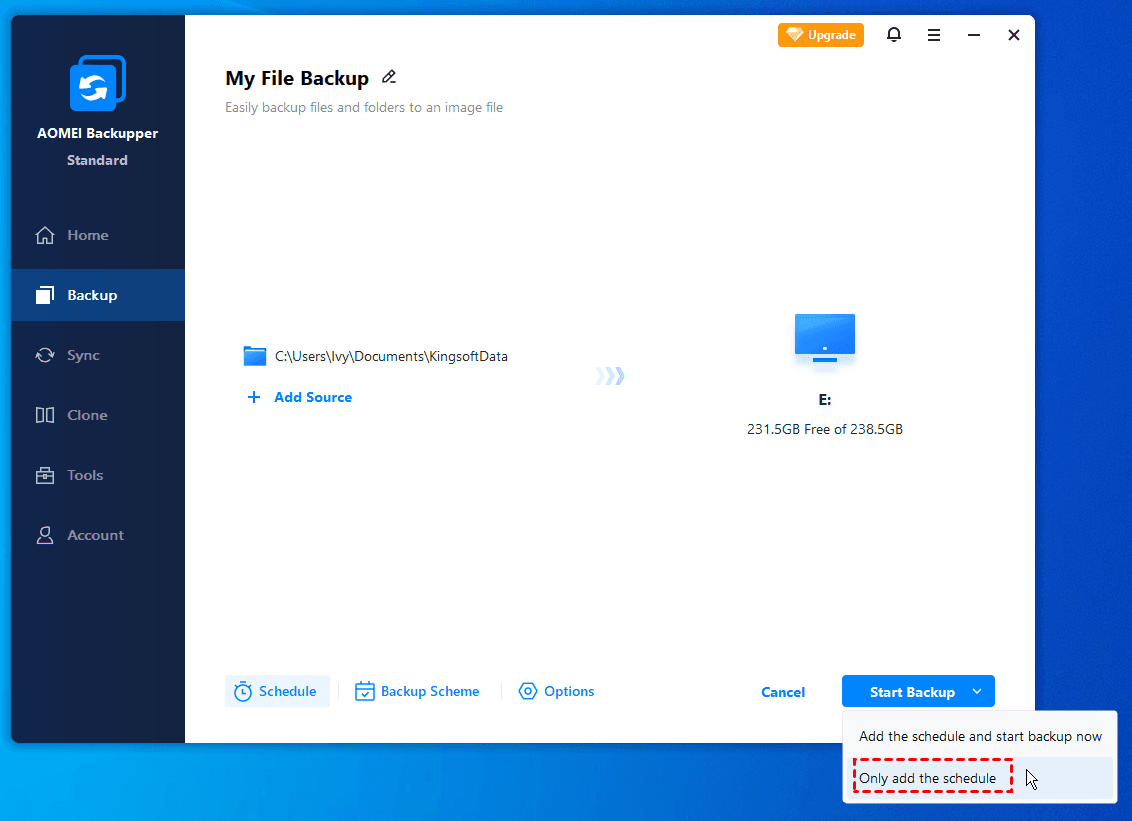Edit the task name with pencil icon
The width and height of the screenshot is (1132, 821).
coord(389,77)
